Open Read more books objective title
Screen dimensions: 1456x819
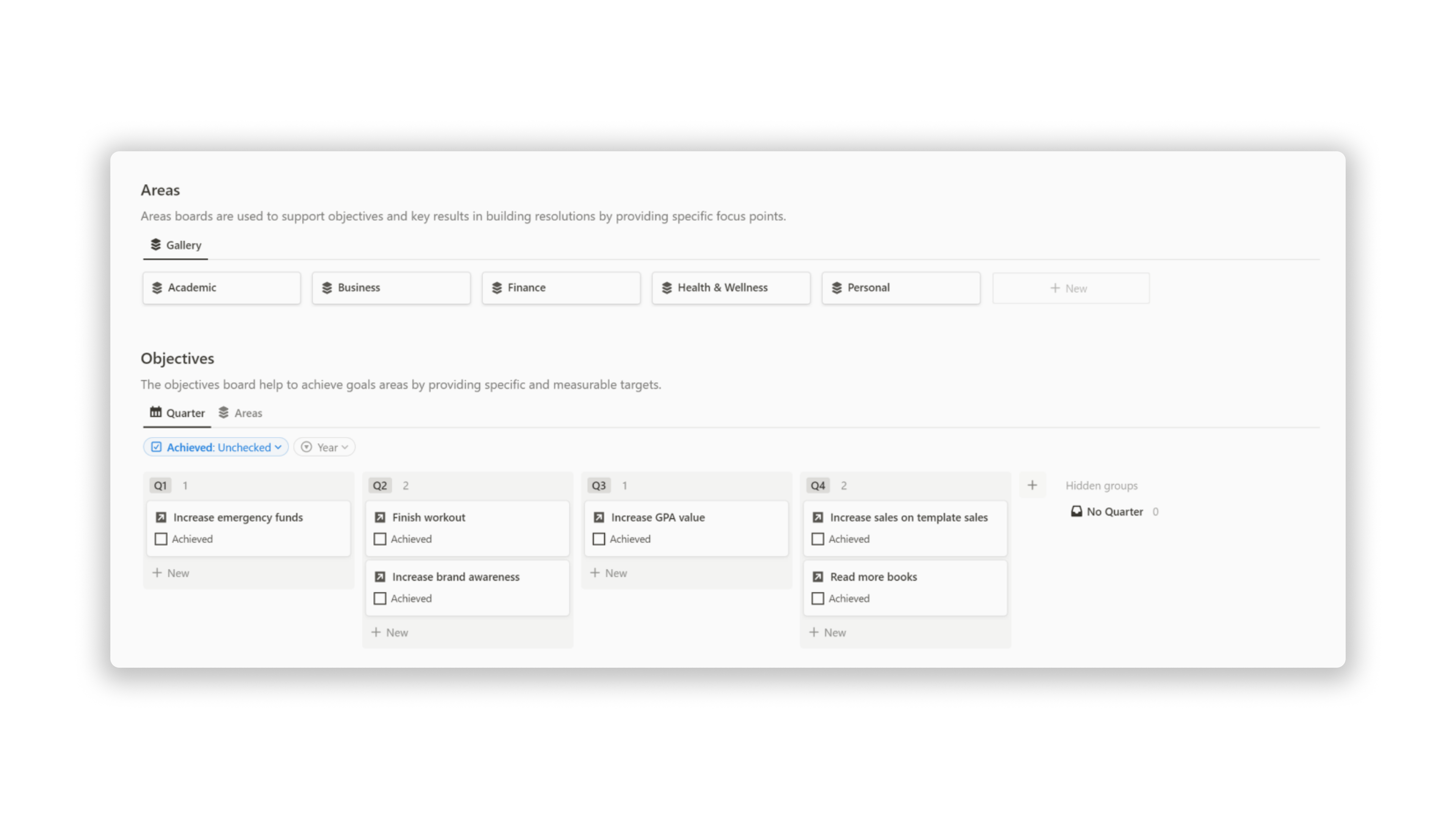coord(873,576)
